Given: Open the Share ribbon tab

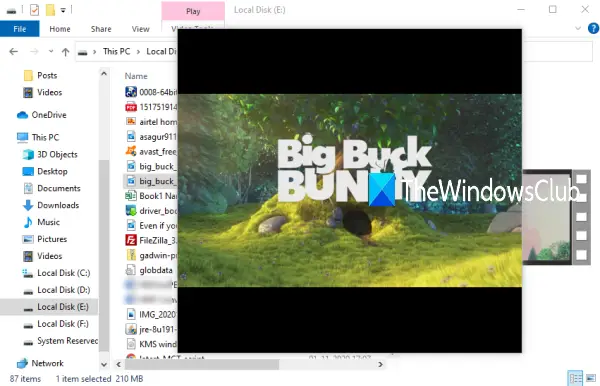Looking at the screenshot, I should tap(101, 29).
